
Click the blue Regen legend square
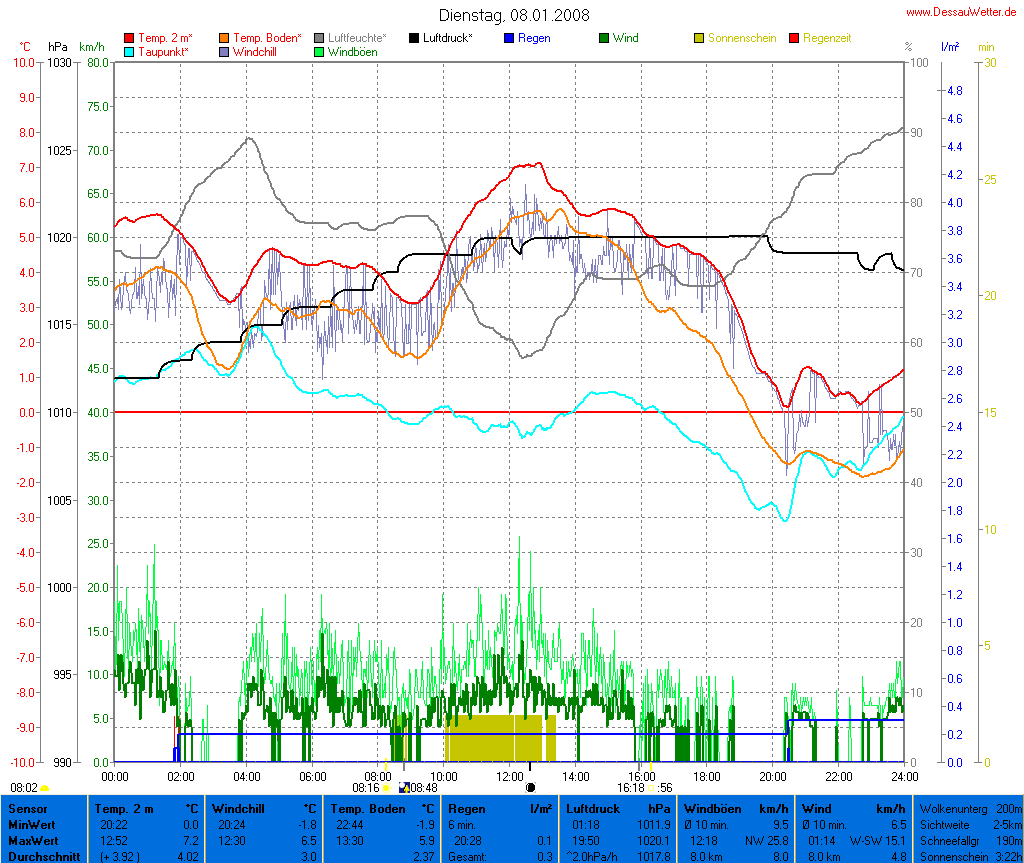(x=509, y=38)
